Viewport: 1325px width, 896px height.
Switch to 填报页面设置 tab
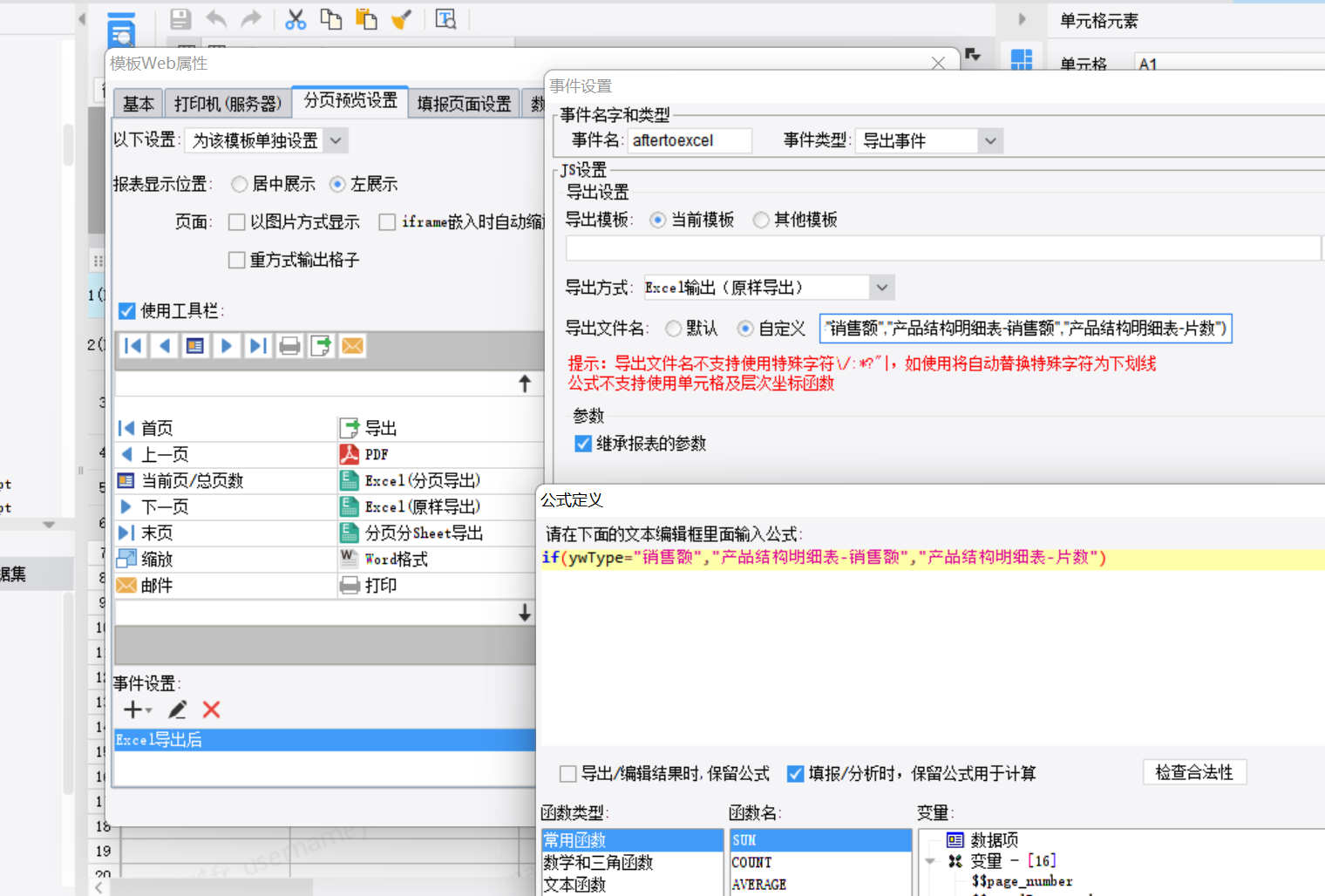point(464,104)
